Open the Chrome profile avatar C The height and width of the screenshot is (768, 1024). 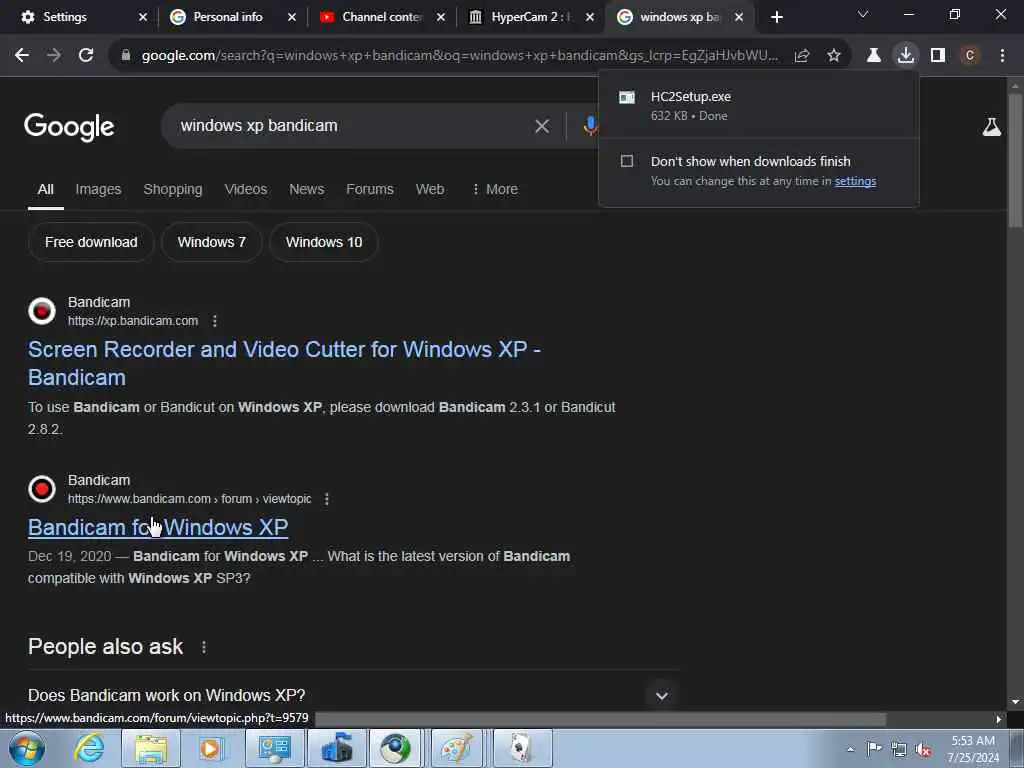970,56
